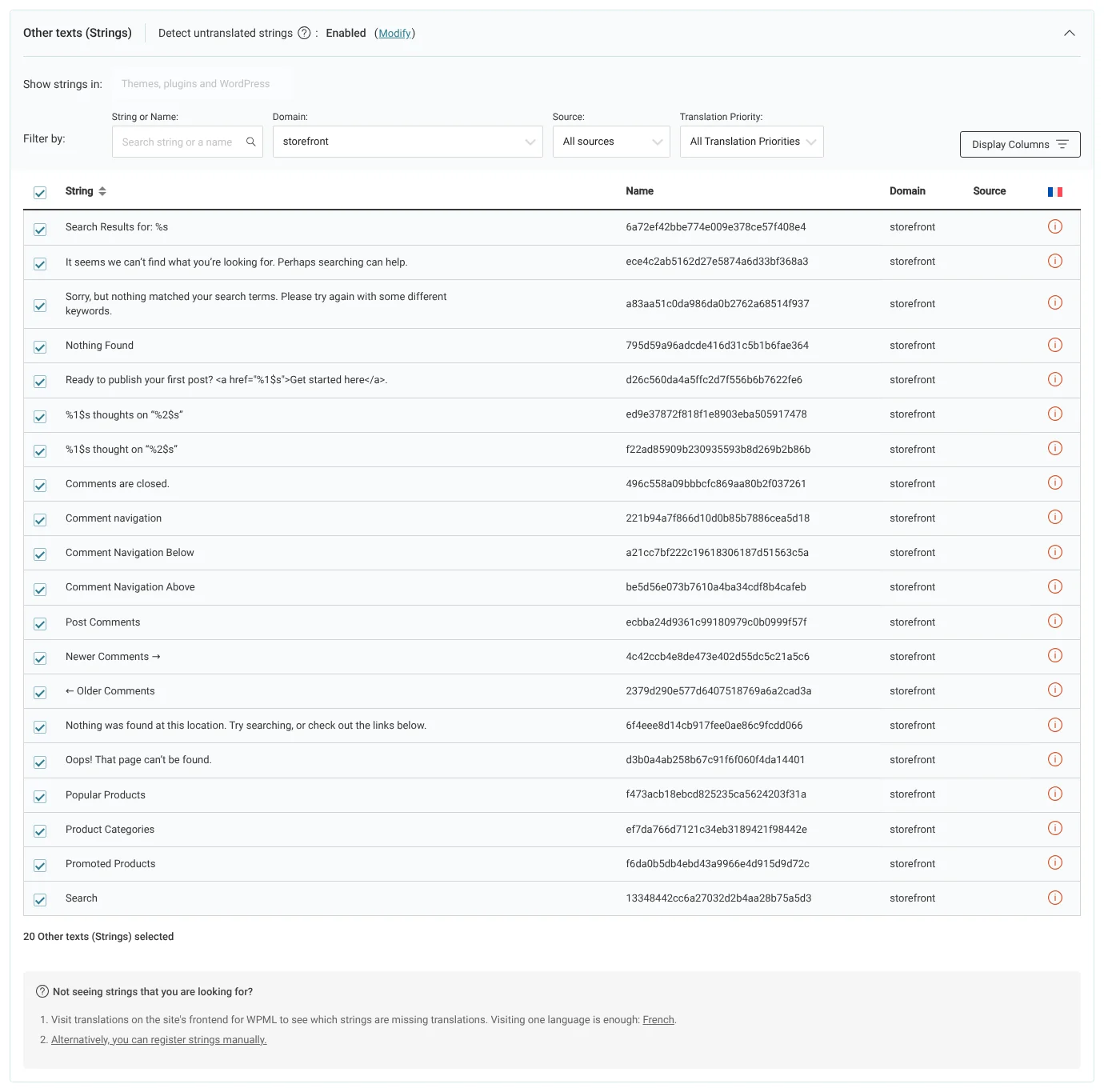Open the 'All Translation Priorities' dropdown

(x=752, y=142)
